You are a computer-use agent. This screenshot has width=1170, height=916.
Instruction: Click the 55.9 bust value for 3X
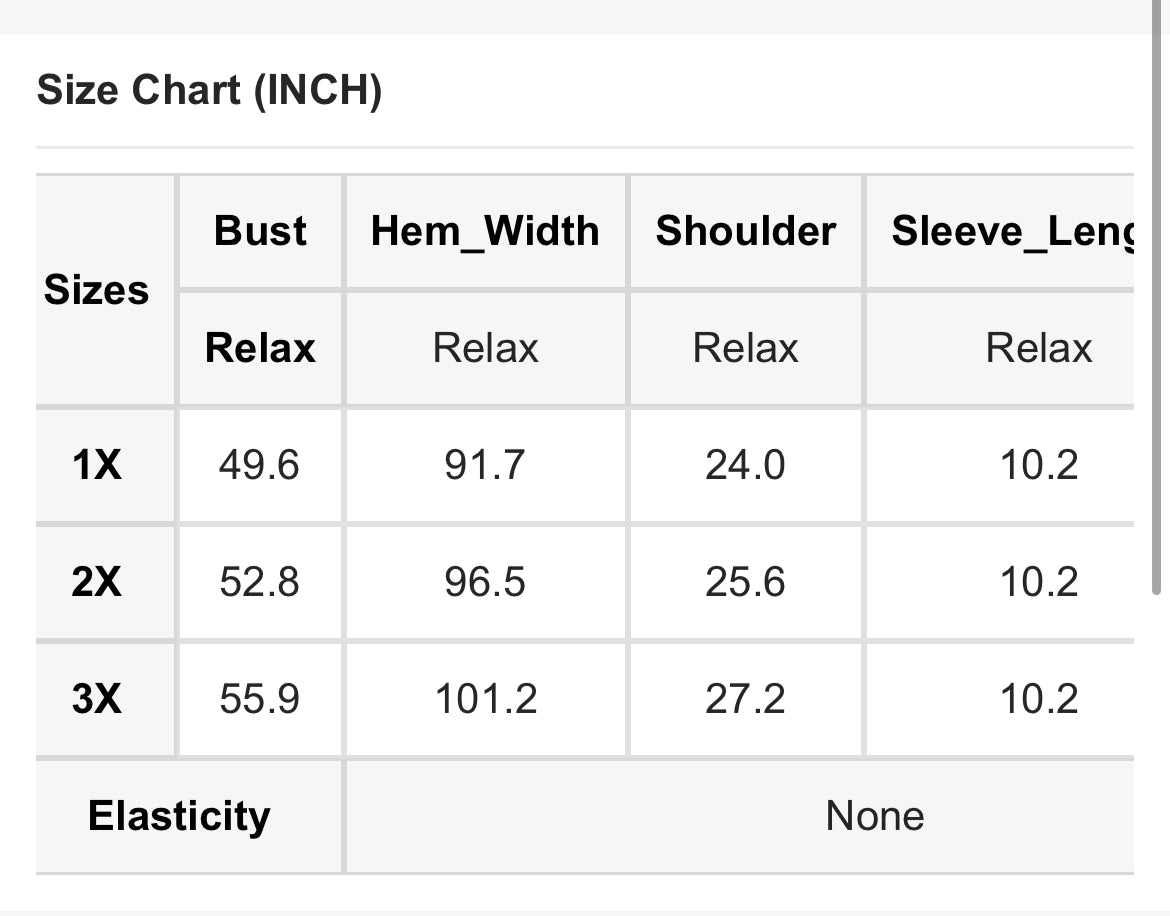coord(259,699)
